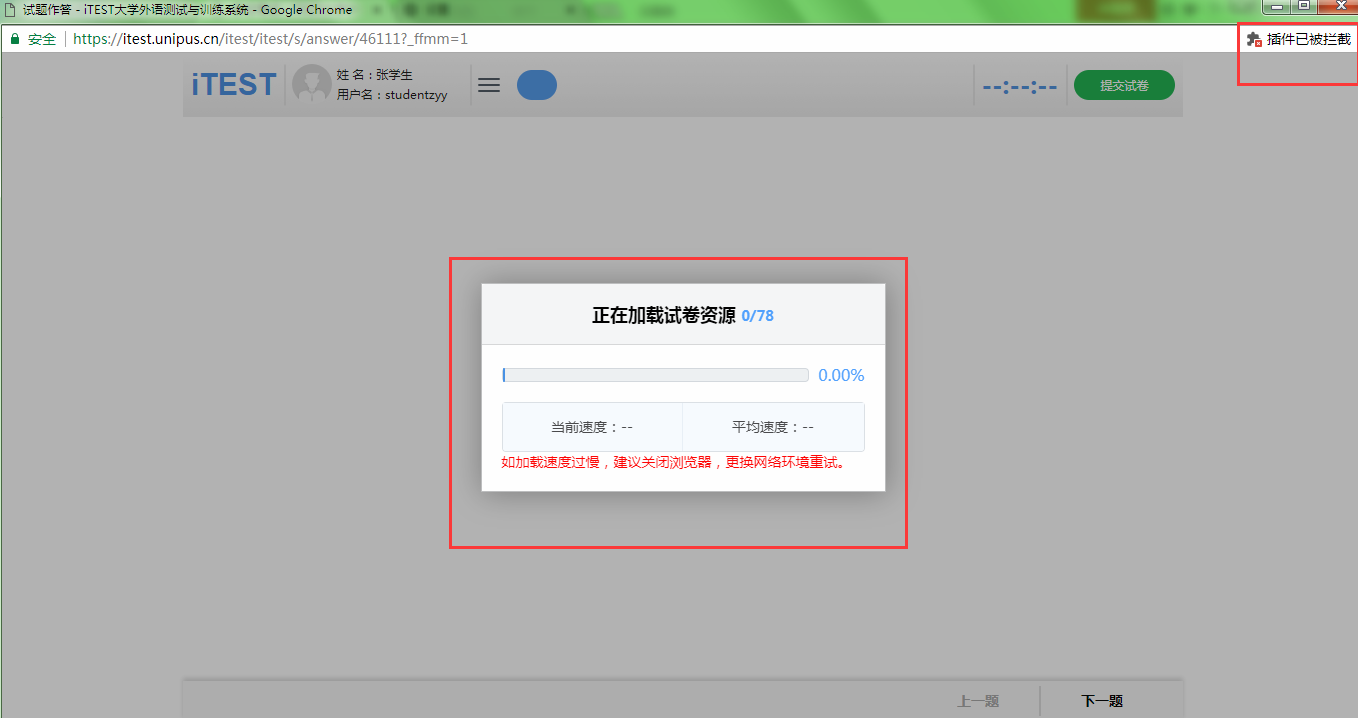Viewport: 1358px width, 718px height.
Task: Click the iTEST logo
Action: (x=234, y=85)
